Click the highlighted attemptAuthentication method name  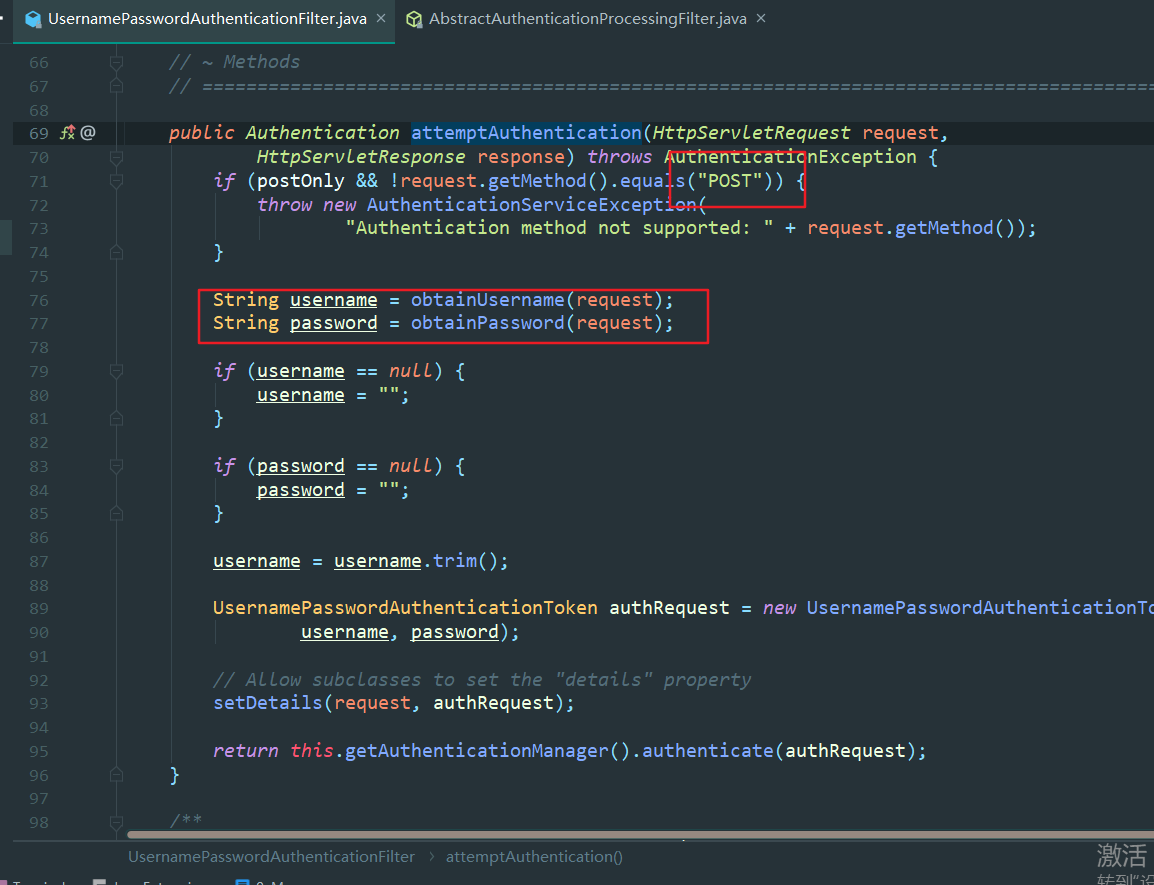point(526,133)
